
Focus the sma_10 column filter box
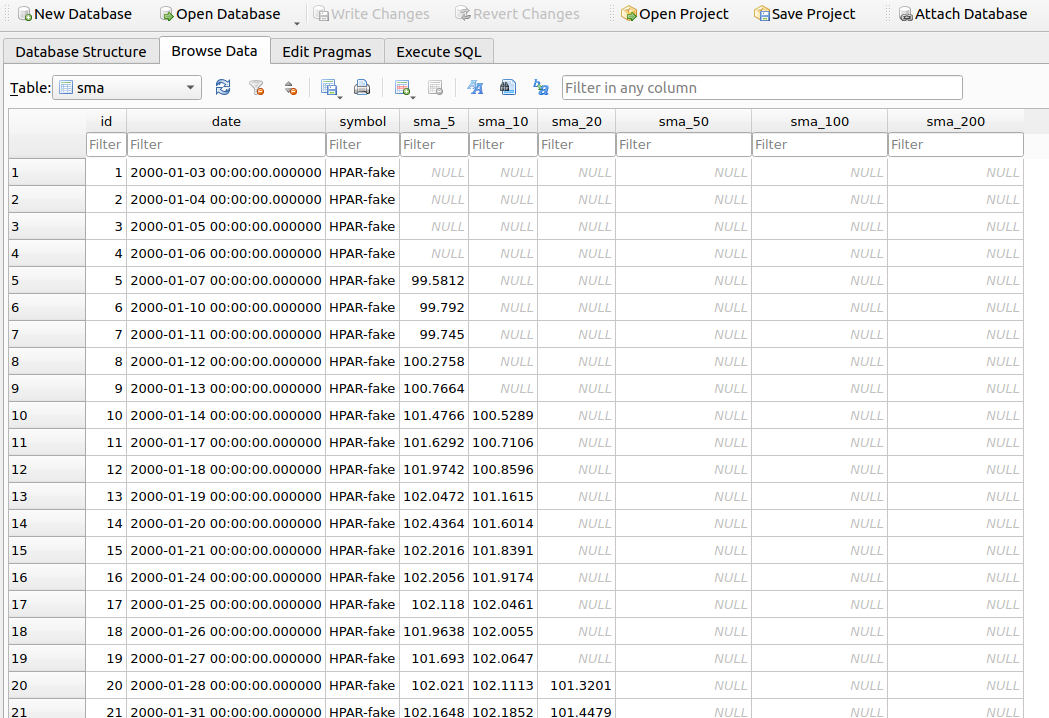tap(503, 145)
